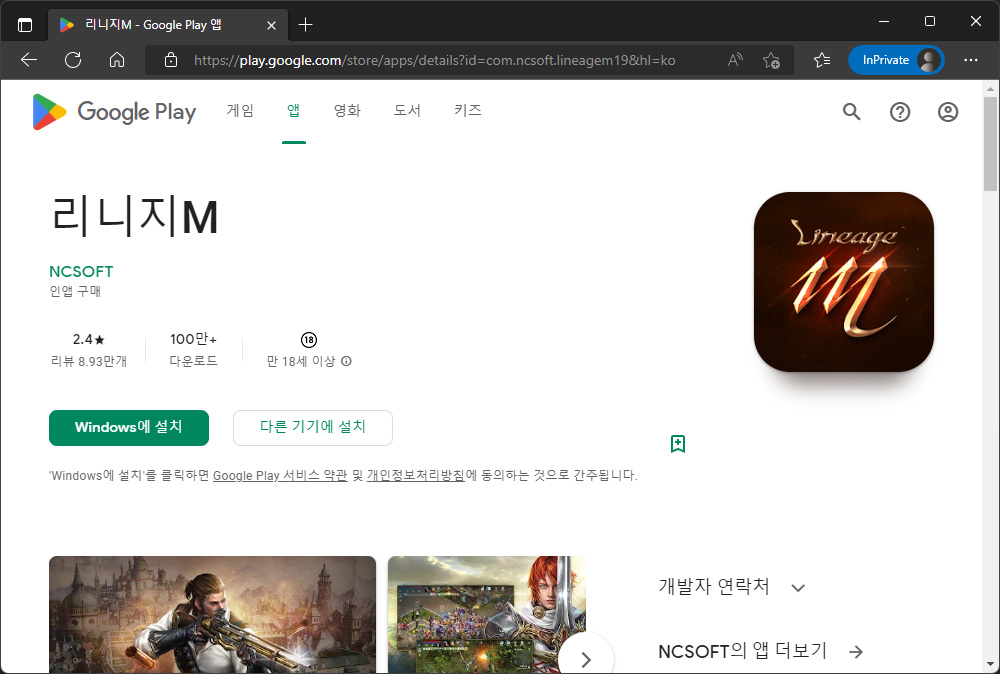
Task: Click scrollbar up arrow
Action: coord(990,89)
